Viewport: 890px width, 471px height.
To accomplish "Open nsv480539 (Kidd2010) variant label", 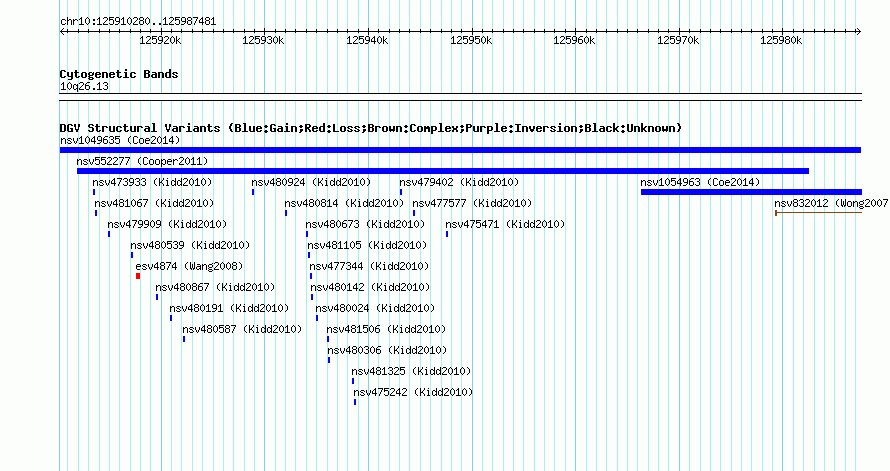I will click(x=190, y=245).
